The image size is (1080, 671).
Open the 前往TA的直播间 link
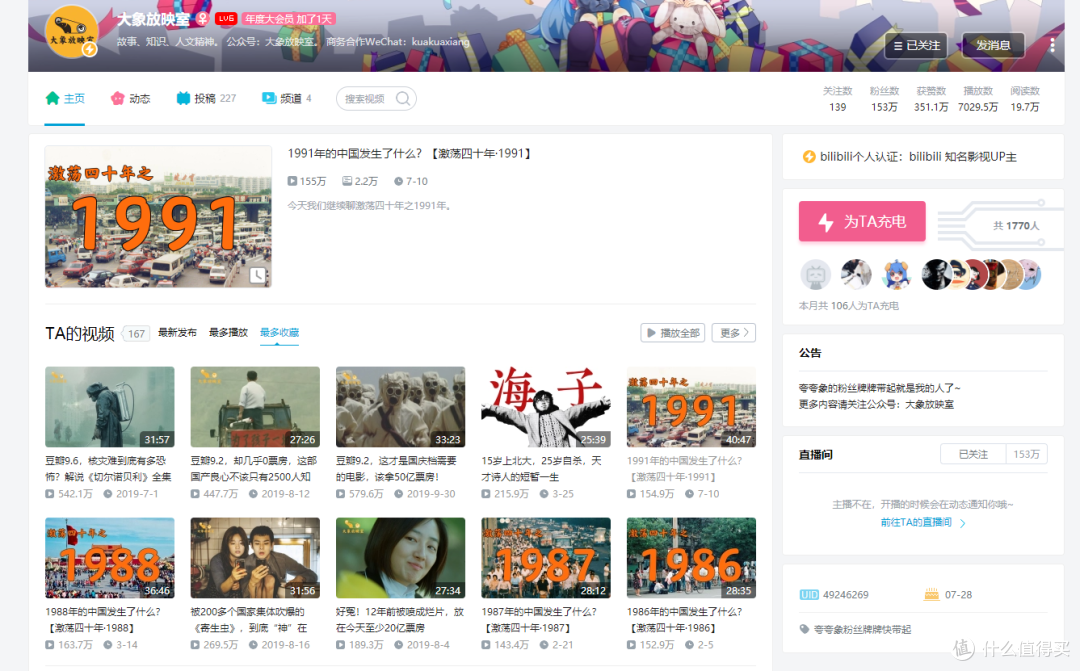[923, 523]
